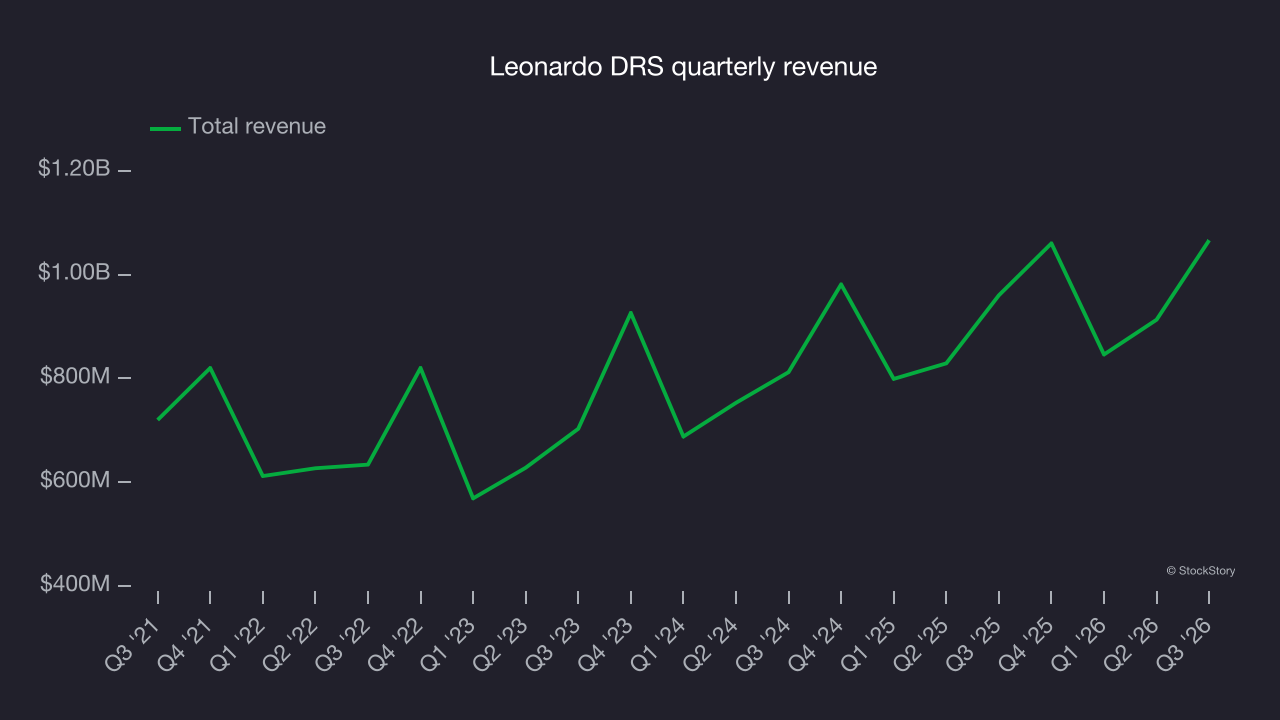
Task: Click the Q4 '24 revenue peak on the line
Action: click(841, 284)
